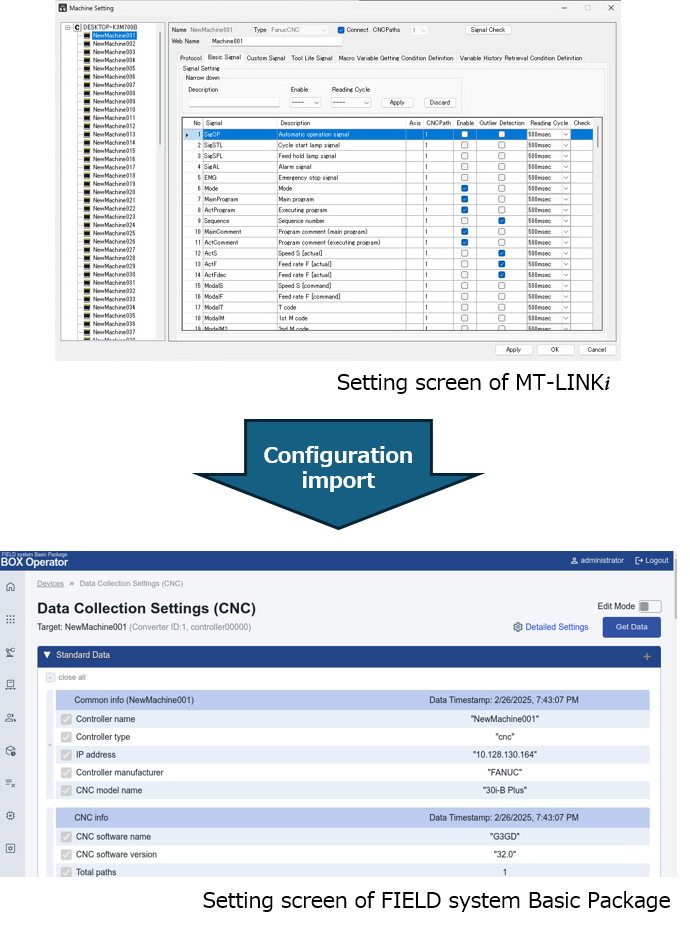Disable the Enable checkbox for Mode signal

464,188
